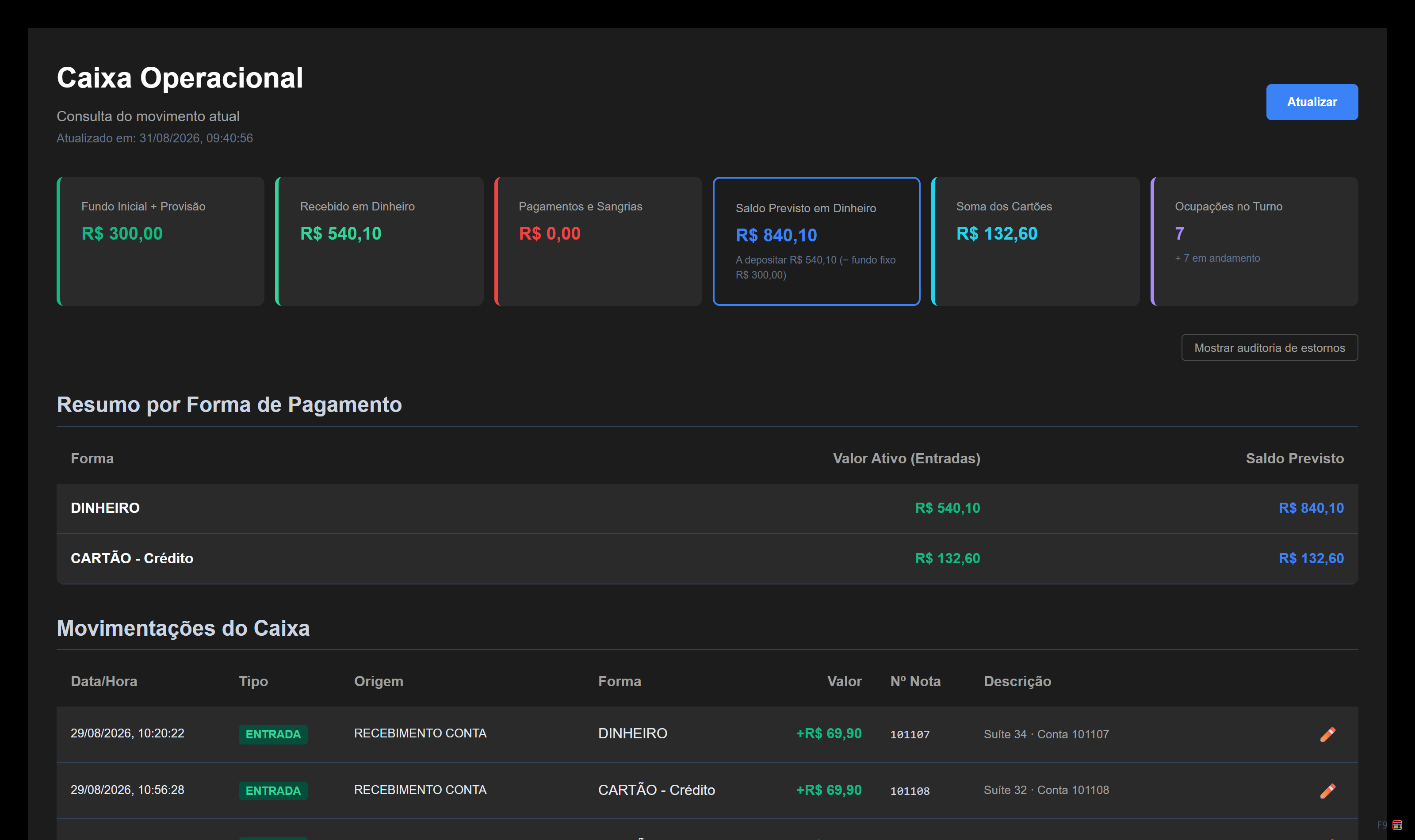Click the "Caixa Operacional" title

click(x=180, y=77)
